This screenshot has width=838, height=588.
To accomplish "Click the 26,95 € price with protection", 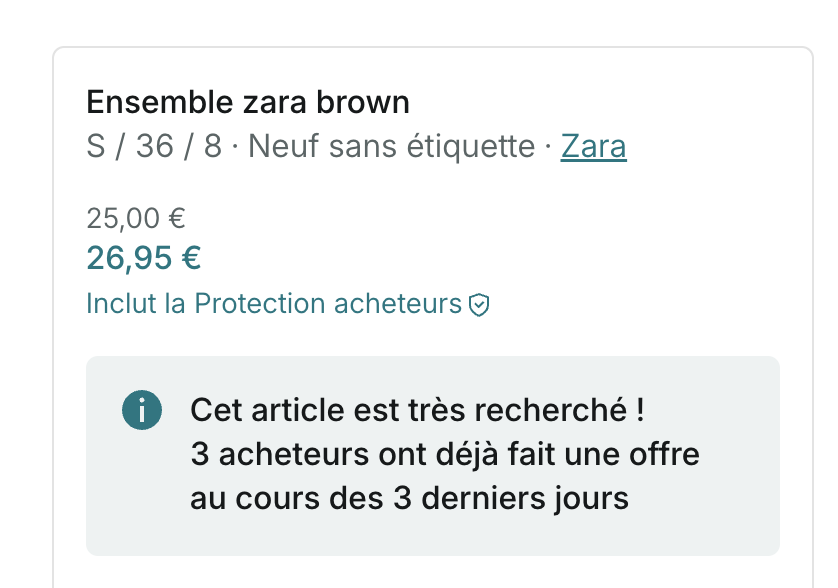I will coord(144,258).
